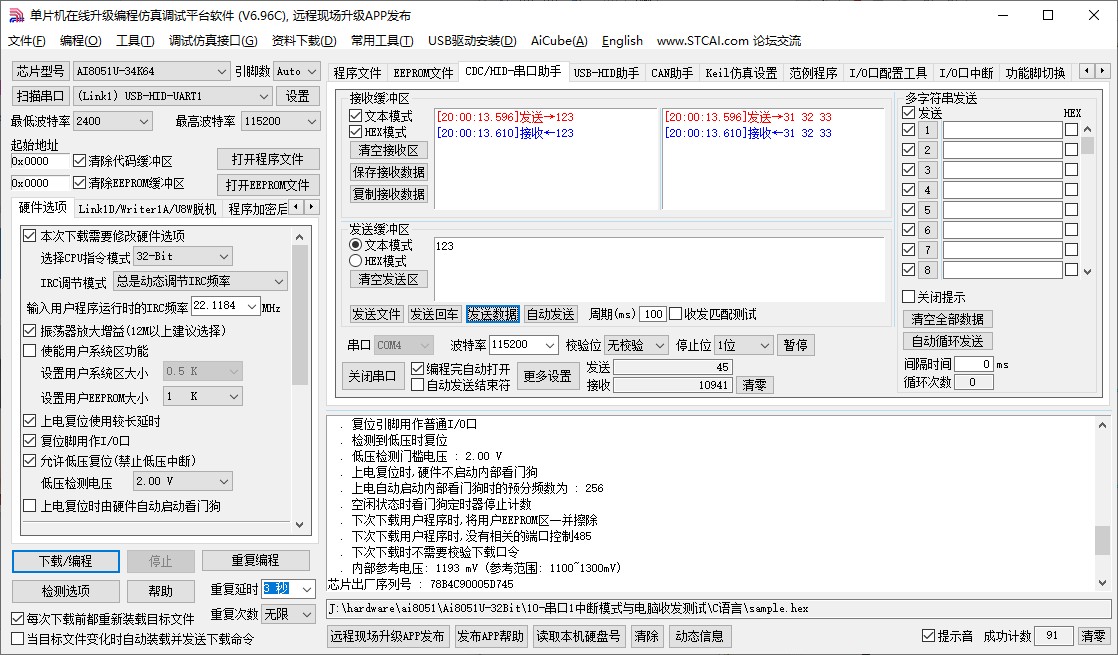Select HEX模式 for the send buffer
Screen dimensions: 1118x655
[358, 261]
